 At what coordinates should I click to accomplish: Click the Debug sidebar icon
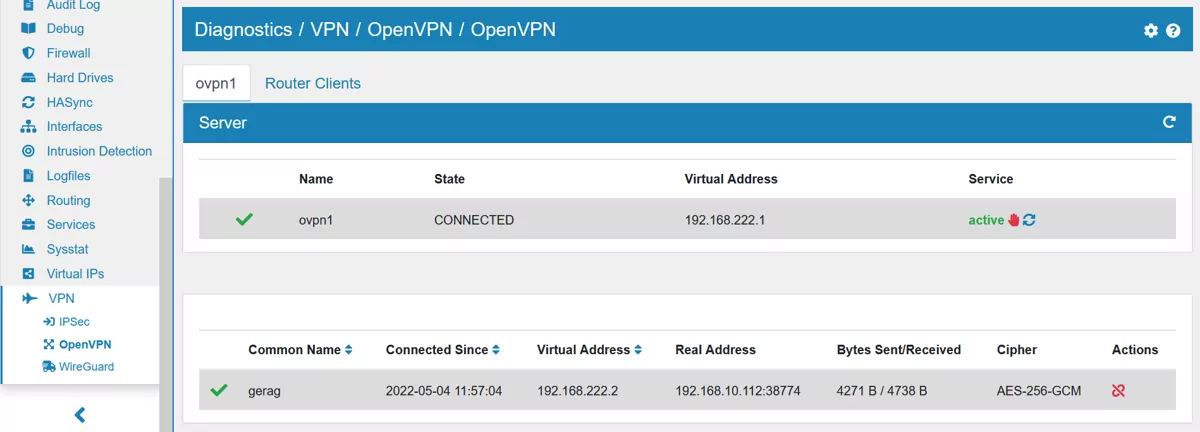pos(28,28)
